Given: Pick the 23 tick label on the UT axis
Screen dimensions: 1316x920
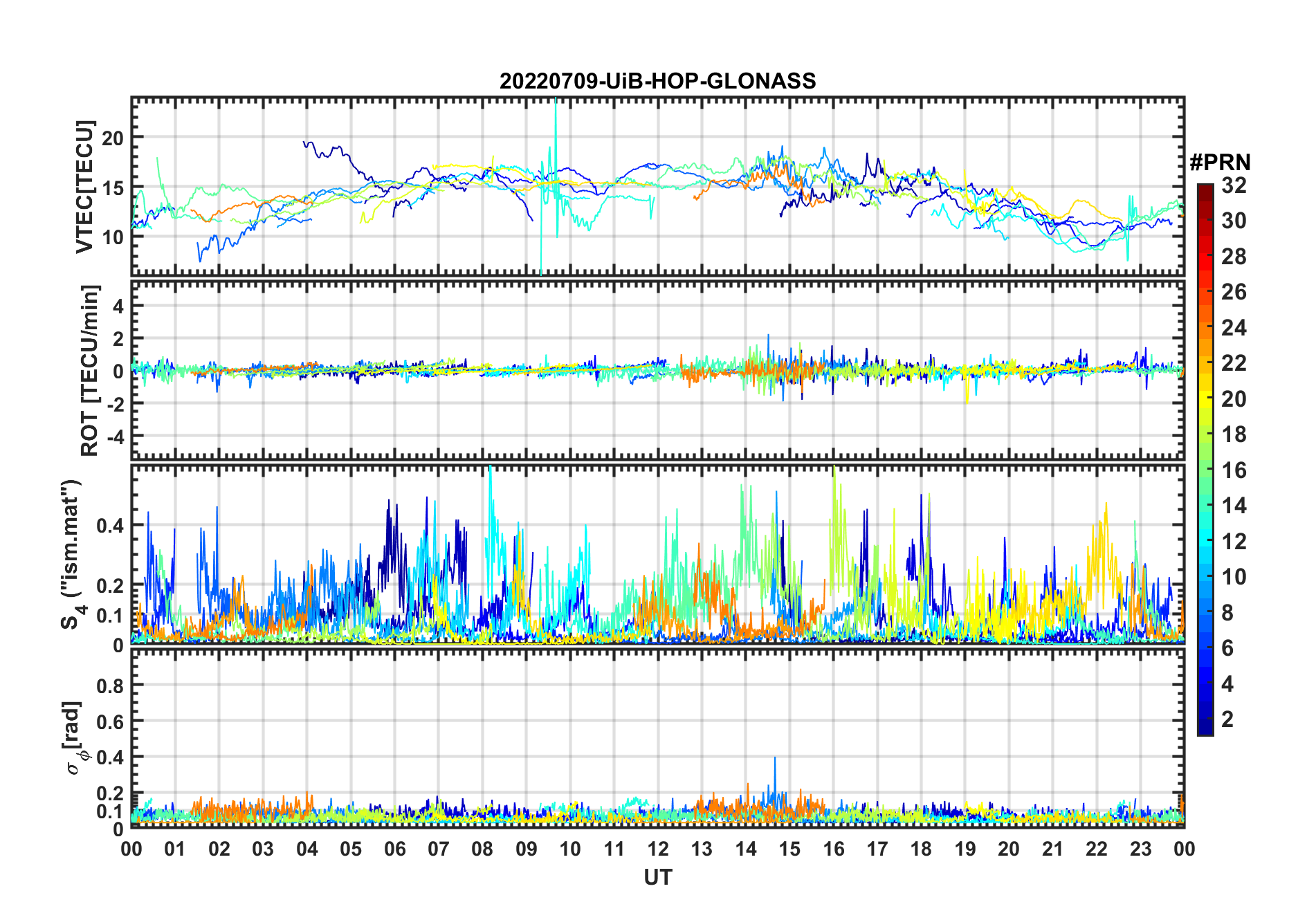Looking at the screenshot, I should pos(1141,849).
